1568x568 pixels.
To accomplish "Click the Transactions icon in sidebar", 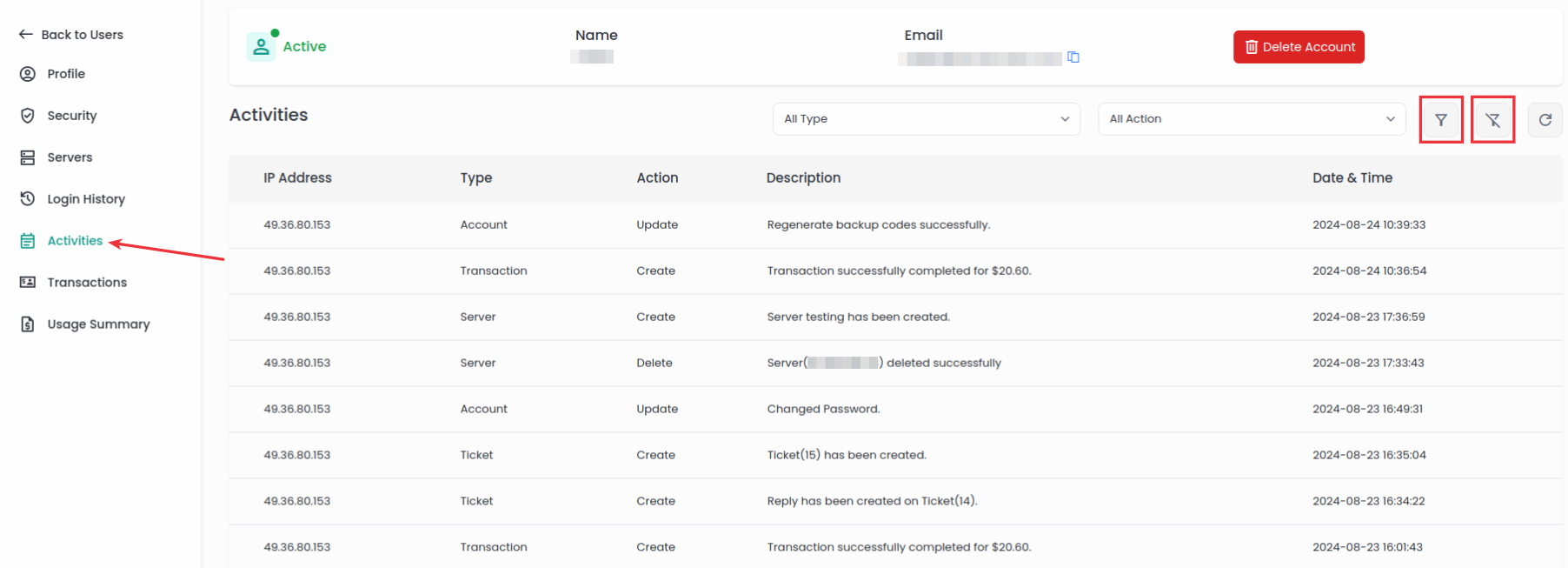I will pyautogui.click(x=28, y=283).
